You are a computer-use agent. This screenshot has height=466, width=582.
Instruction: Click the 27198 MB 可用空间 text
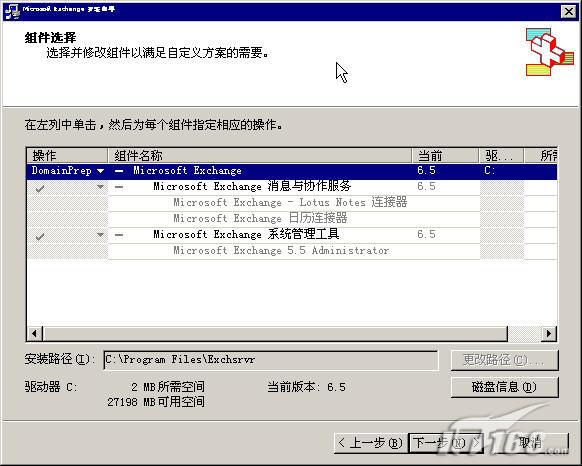156,402
